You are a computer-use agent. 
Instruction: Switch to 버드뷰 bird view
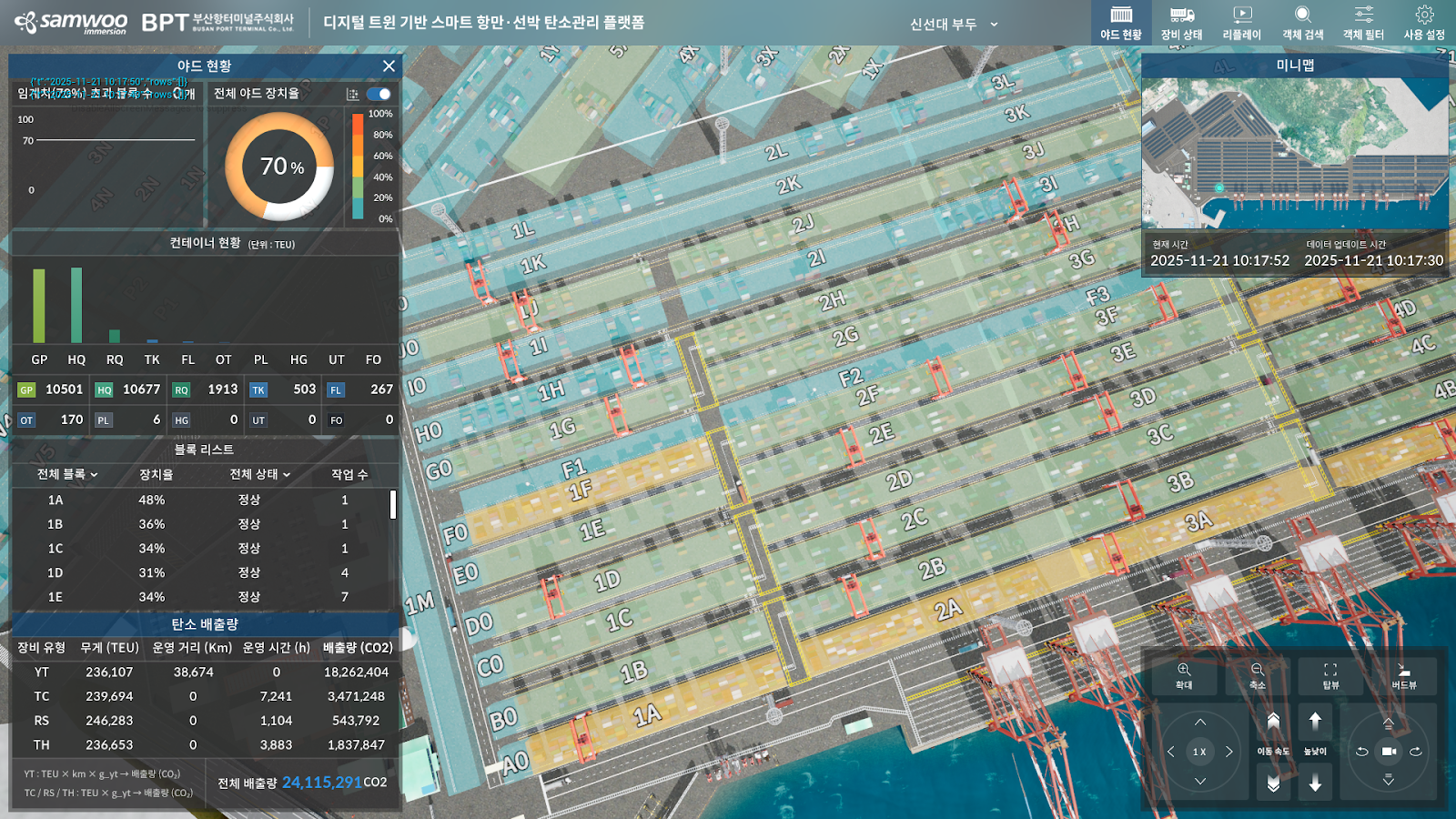(x=1404, y=675)
